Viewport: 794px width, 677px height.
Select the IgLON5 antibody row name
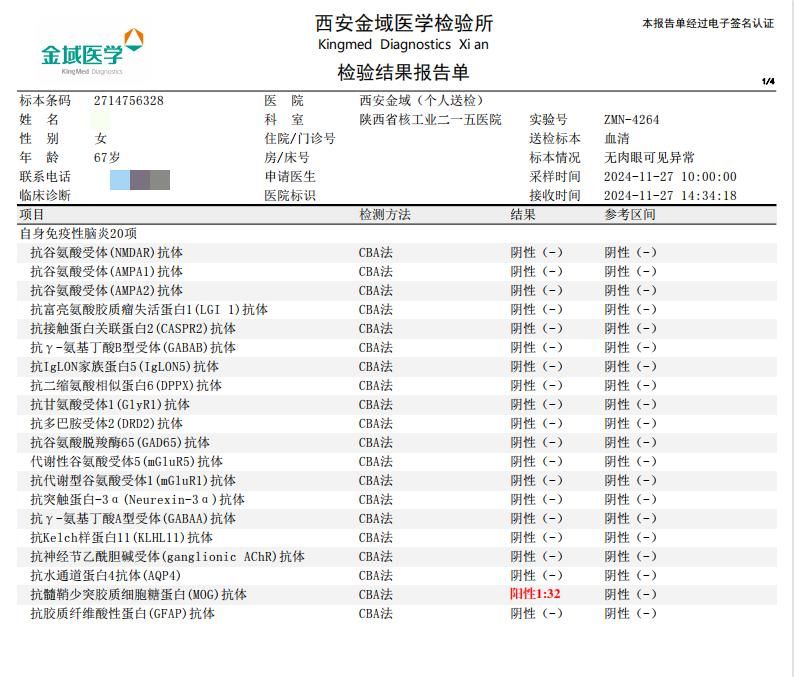pyautogui.click(x=125, y=367)
